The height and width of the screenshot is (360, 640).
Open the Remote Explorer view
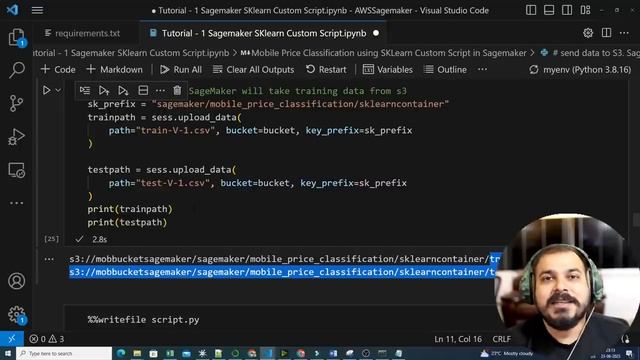pyautogui.click(x=17, y=170)
